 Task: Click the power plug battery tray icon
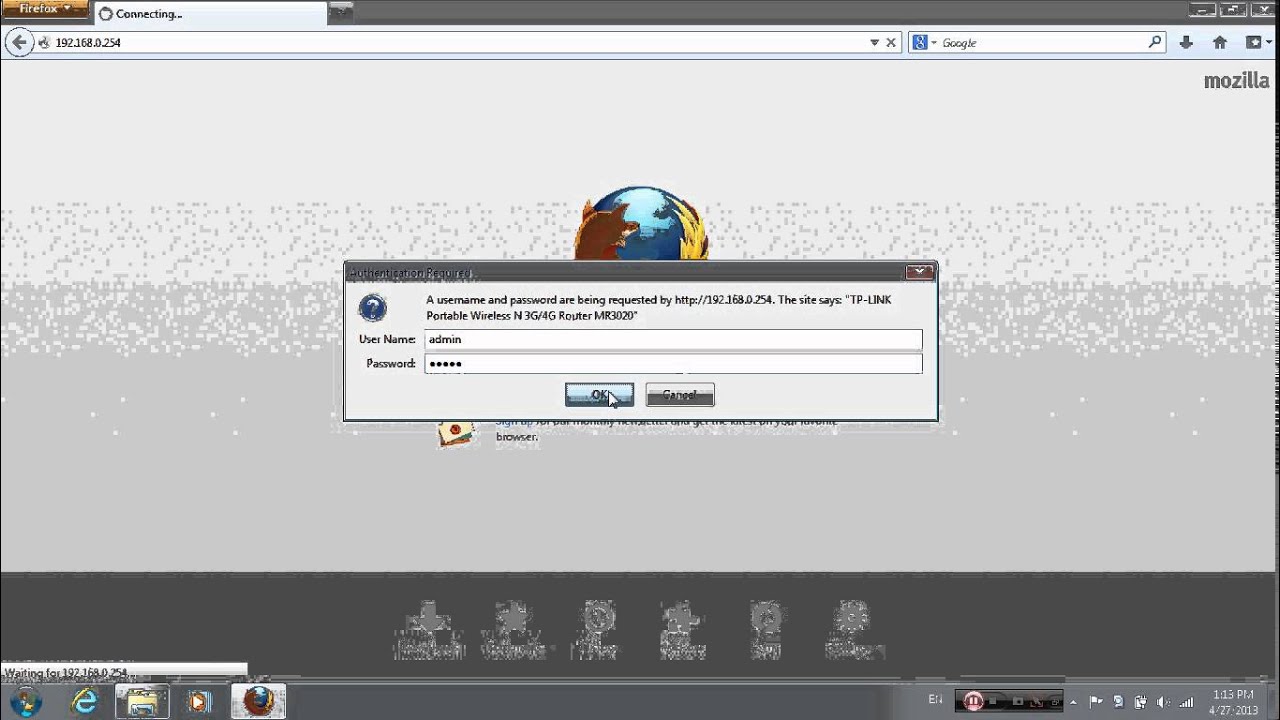(x=1140, y=702)
